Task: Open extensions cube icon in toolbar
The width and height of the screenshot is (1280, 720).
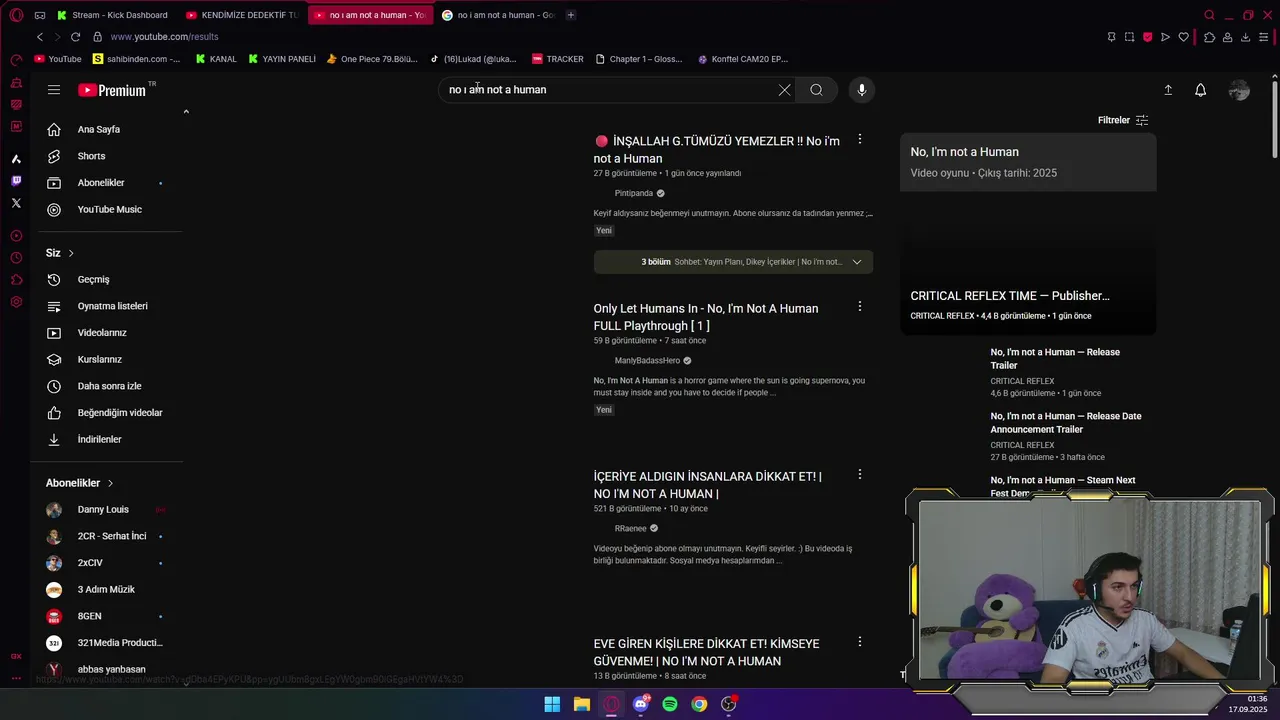Action: (x=1209, y=37)
